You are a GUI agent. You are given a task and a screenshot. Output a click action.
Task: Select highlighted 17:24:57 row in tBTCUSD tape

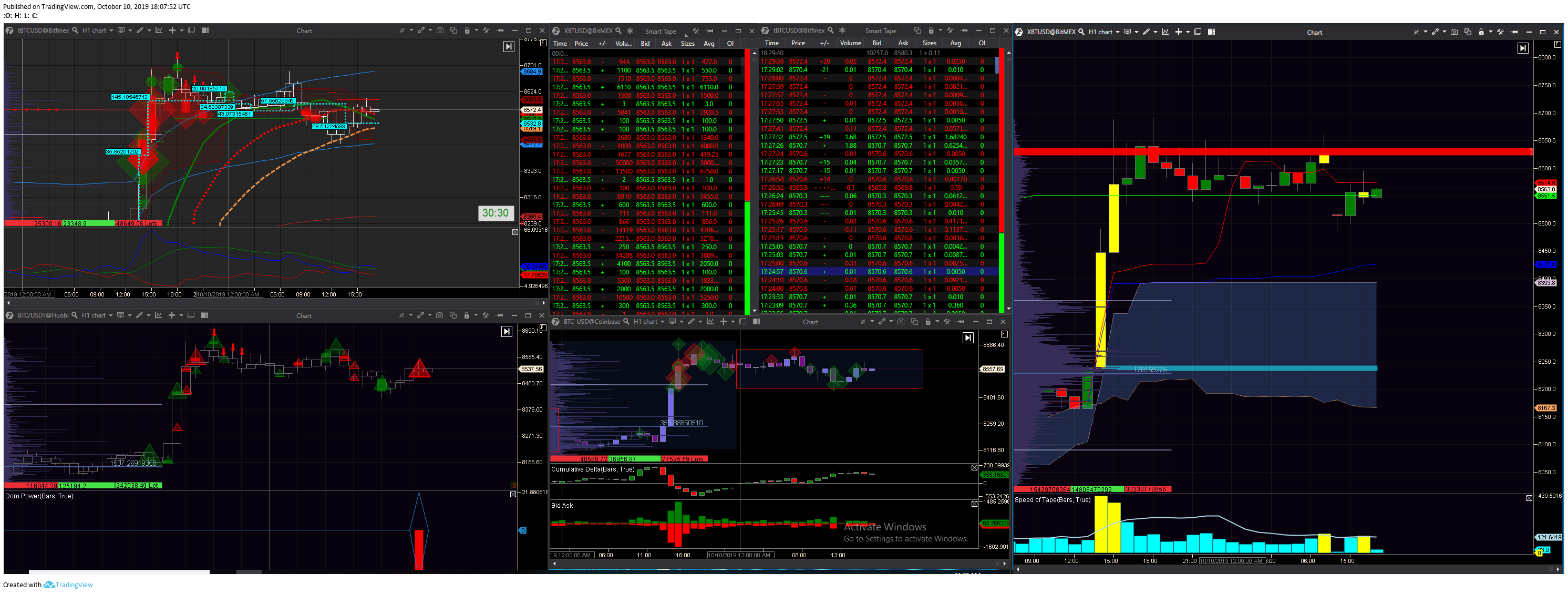coord(879,272)
